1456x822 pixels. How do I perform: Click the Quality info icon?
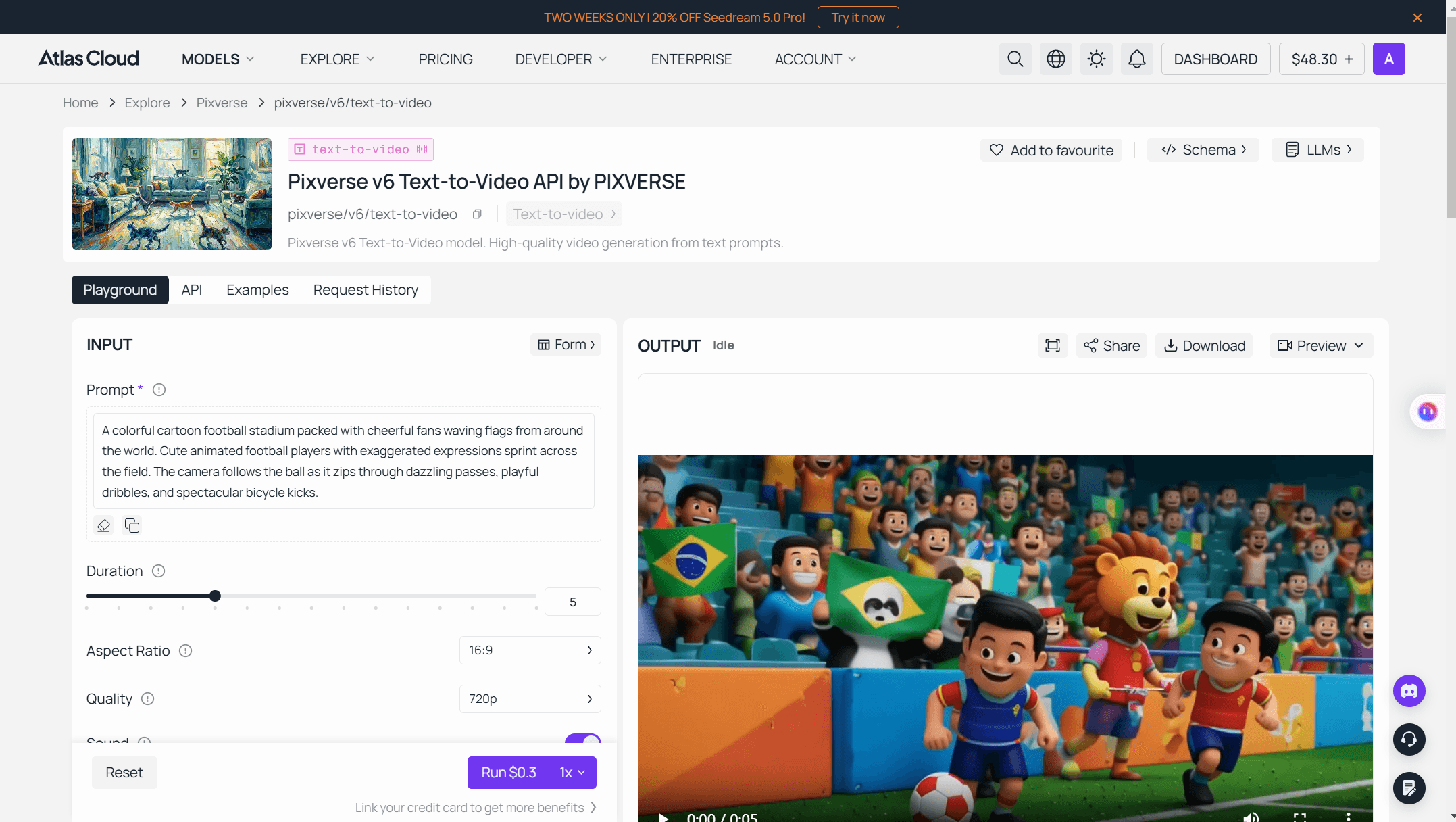147,699
